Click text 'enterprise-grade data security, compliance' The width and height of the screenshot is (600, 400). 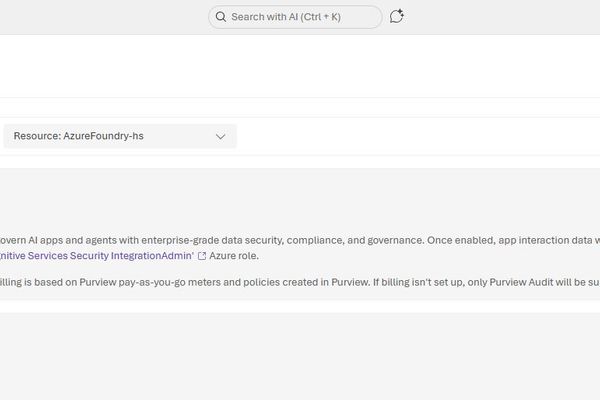(x=243, y=240)
